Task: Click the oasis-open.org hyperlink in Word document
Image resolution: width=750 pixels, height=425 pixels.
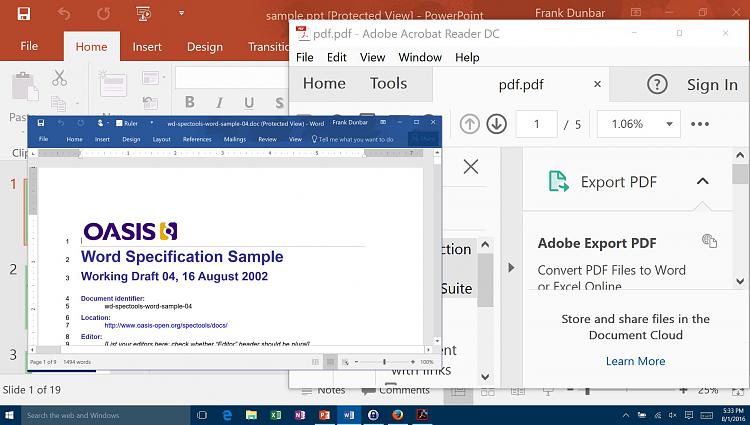Action: tap(166, 326)
